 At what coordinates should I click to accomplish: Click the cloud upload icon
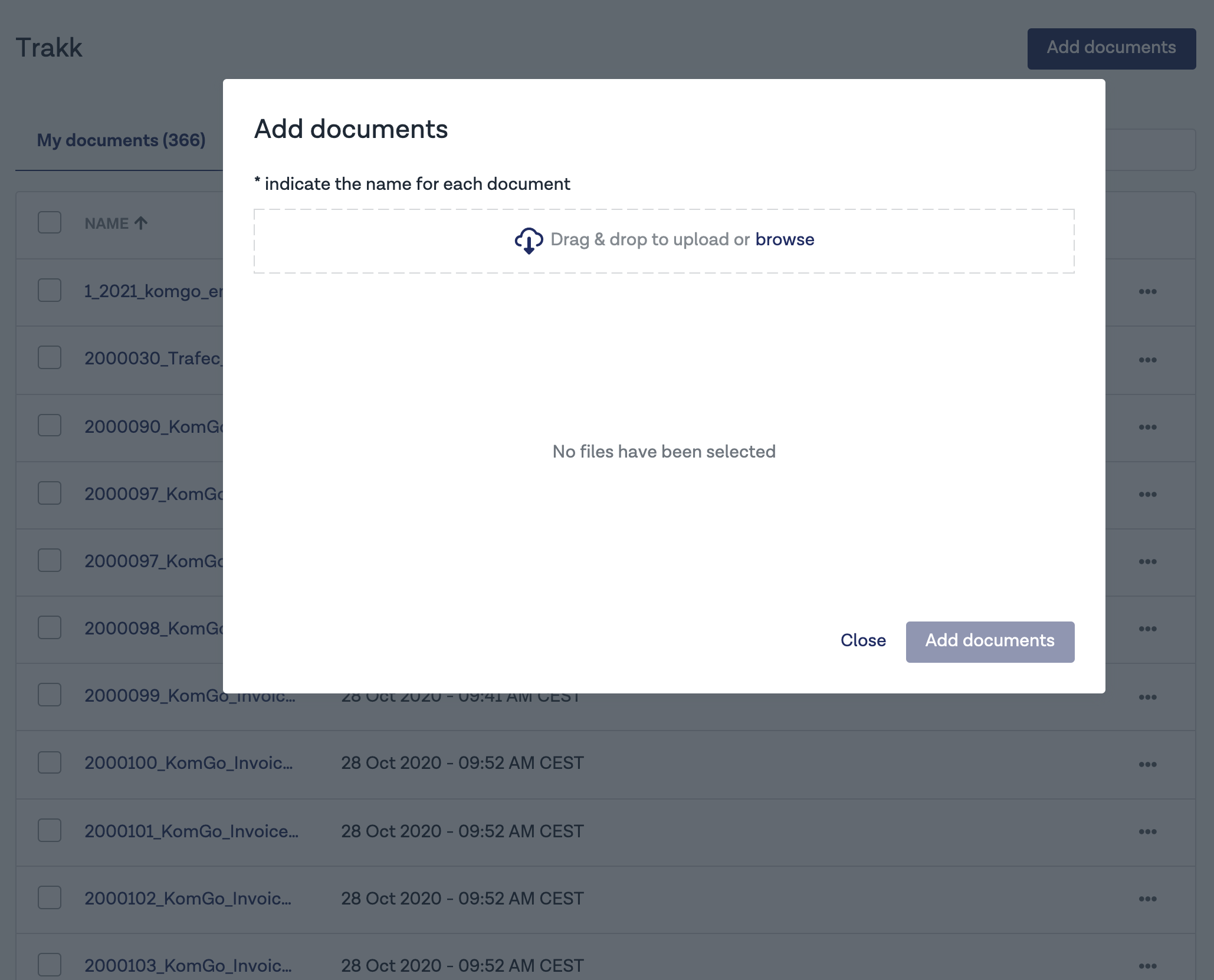(529, 241)
